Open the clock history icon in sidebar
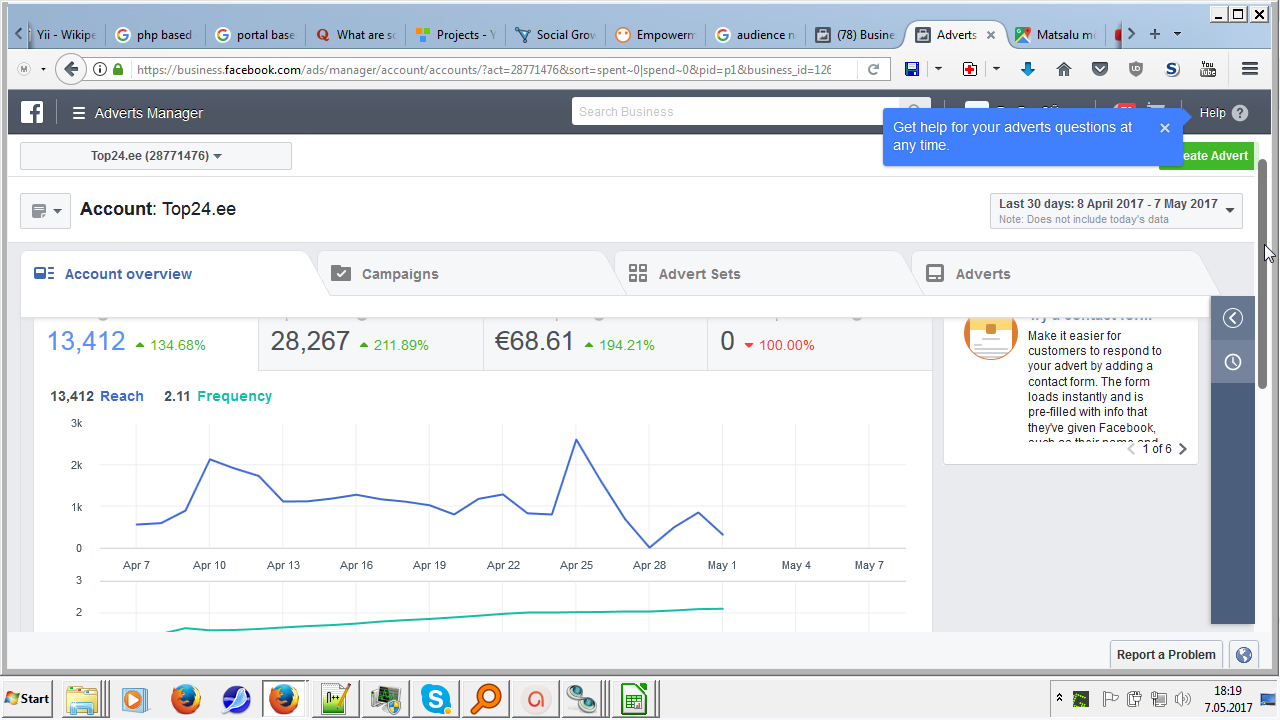The width and height of the screenshot is (1280, 720). [1233, 362]
